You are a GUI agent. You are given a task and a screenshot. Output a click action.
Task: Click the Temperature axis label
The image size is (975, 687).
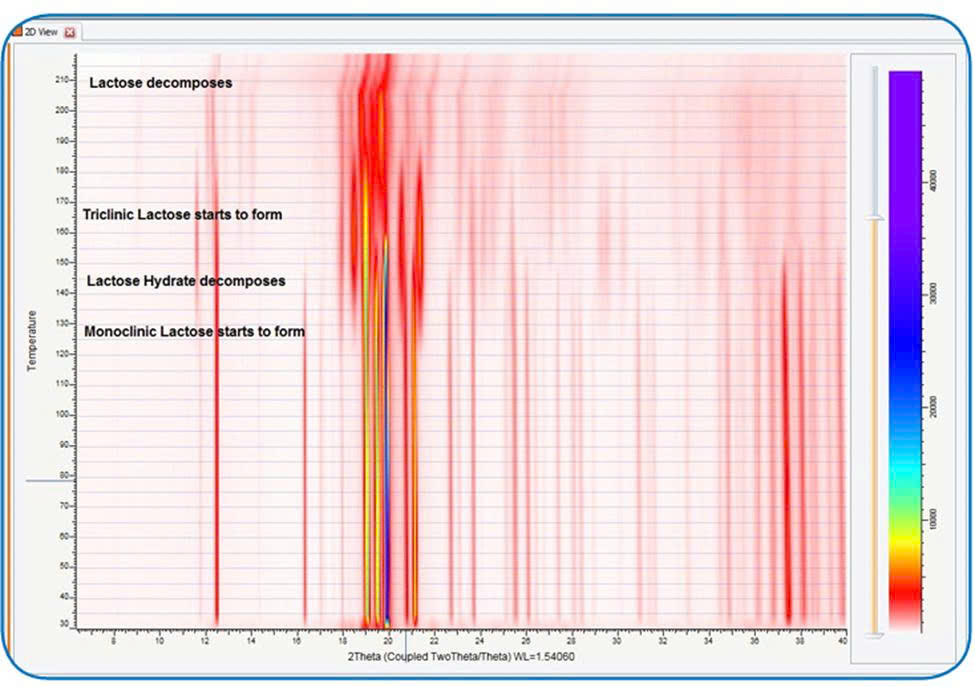(x=31, y=340)
